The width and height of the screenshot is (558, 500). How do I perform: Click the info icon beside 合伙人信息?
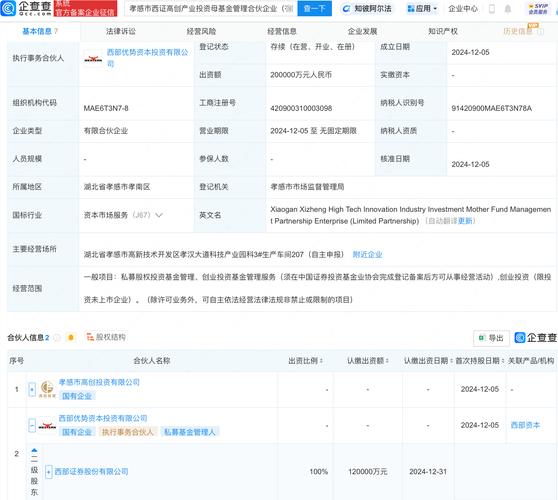[x=57, y=337]
